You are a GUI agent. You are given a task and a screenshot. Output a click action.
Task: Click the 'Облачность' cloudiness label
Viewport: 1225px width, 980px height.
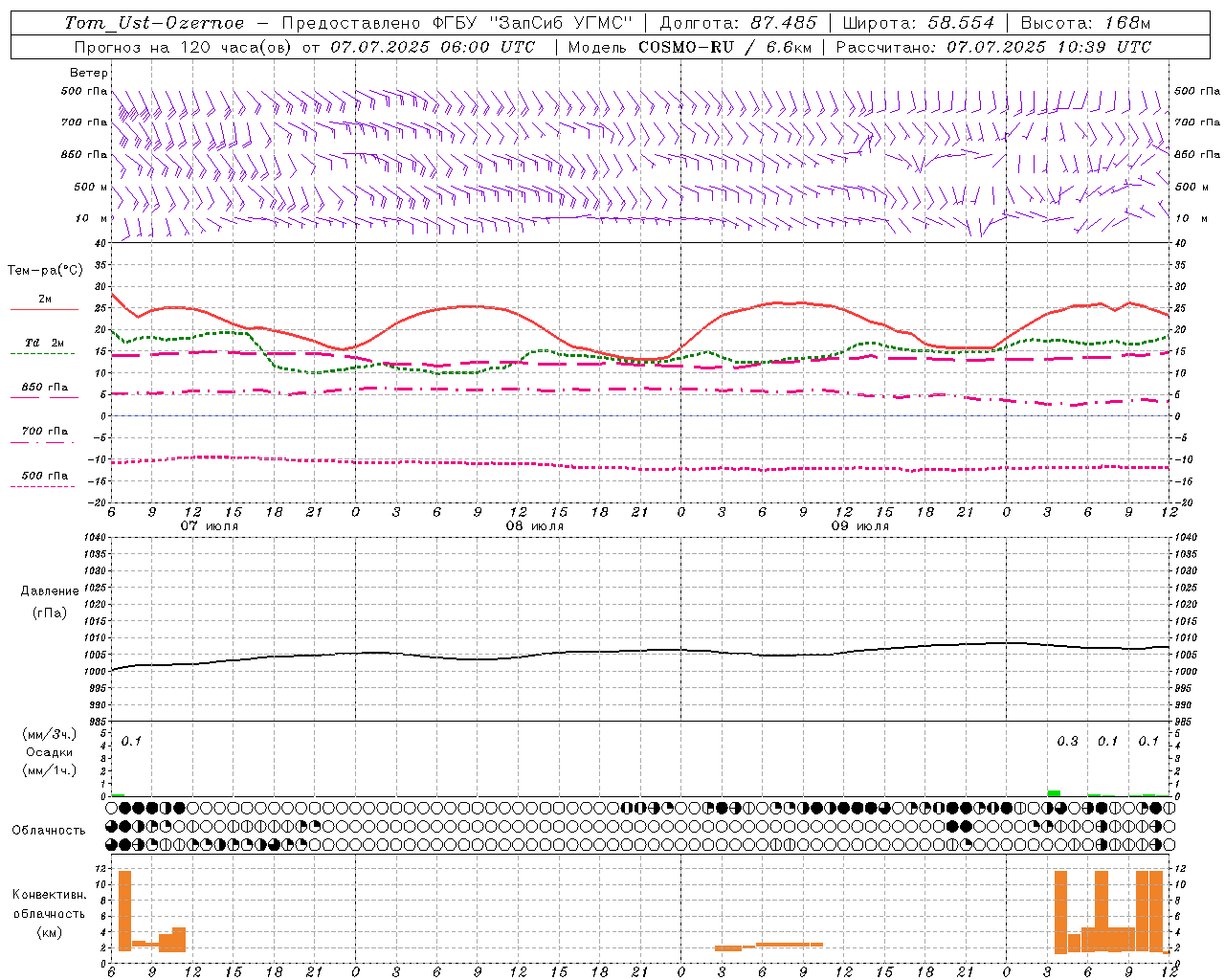[x=49, y=830]
